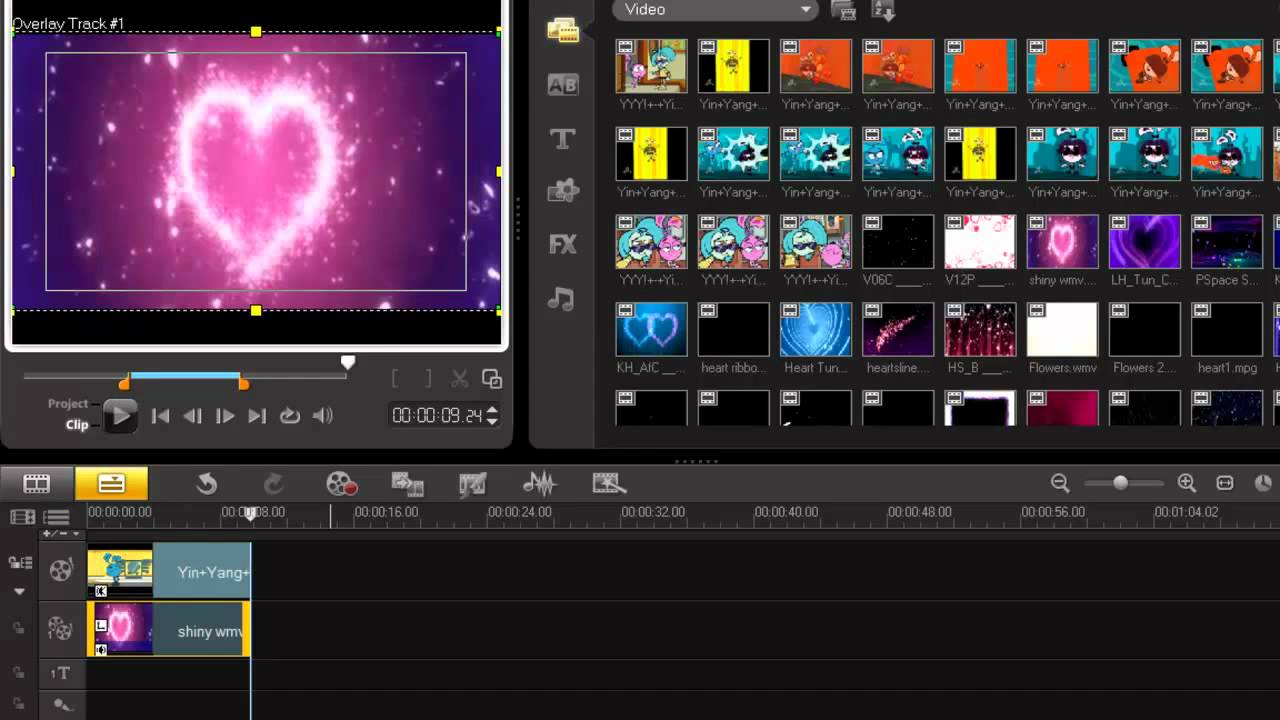Image resolution: width=1280 pixels, height=720 pixels.
Task: Set Mark-out bracket
Action: (428, 379)
